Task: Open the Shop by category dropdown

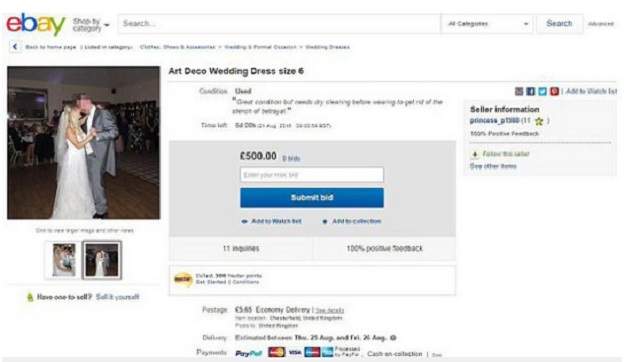Action: 91,24
